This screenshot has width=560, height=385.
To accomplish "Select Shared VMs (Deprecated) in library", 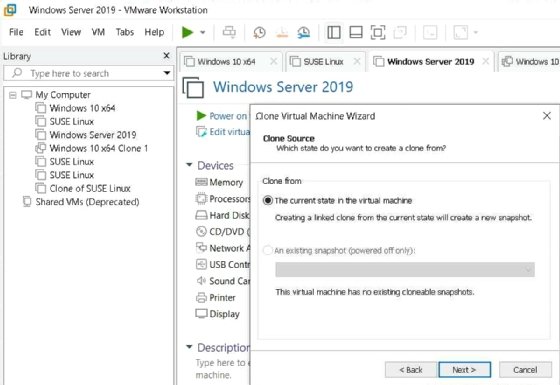I will (87, 202).
